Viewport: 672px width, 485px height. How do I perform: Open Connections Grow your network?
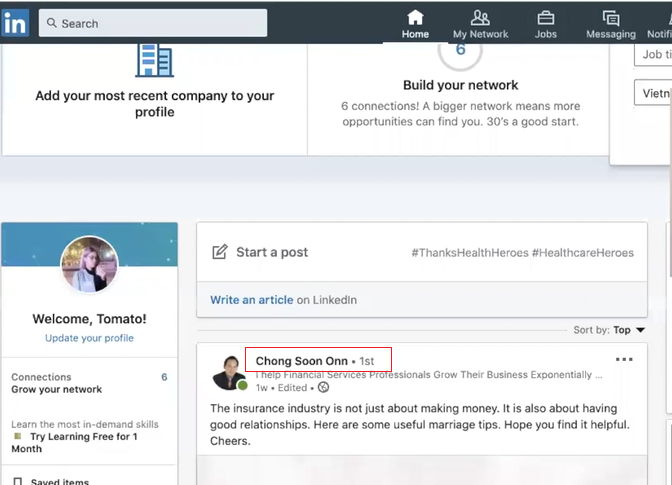tap(56, 383)
